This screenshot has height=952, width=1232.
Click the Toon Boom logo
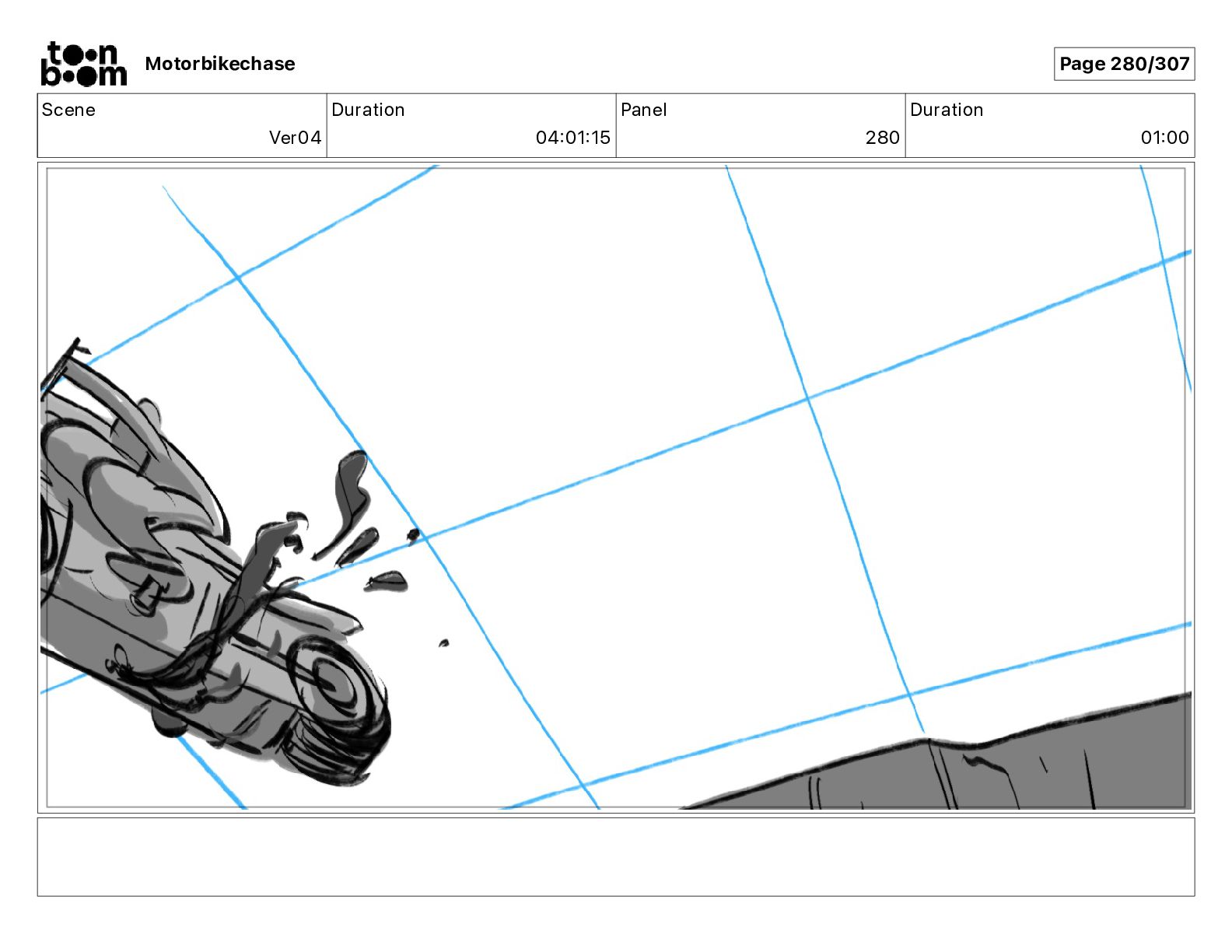click(x=83, y=64)
